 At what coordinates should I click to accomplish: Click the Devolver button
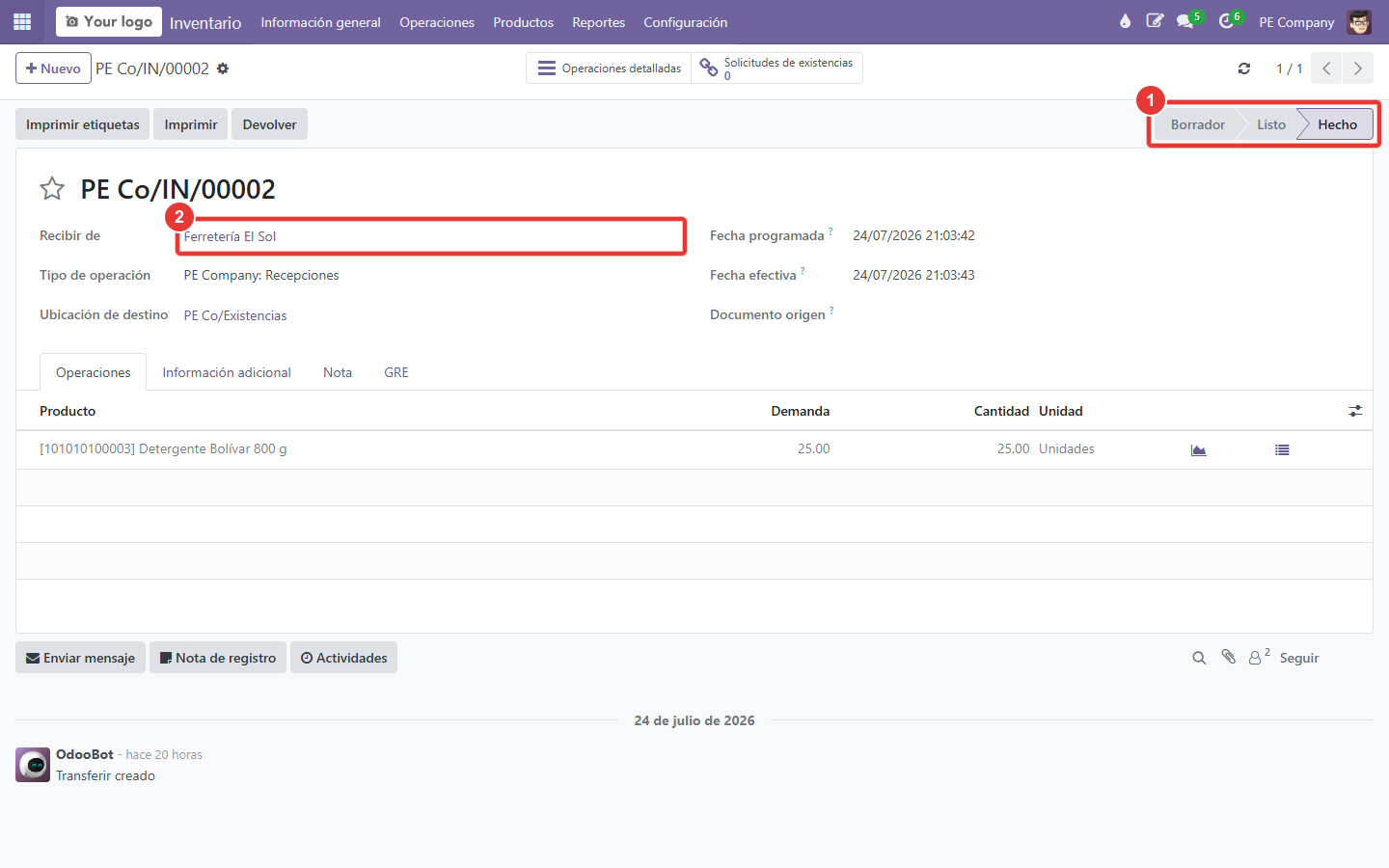269,124
